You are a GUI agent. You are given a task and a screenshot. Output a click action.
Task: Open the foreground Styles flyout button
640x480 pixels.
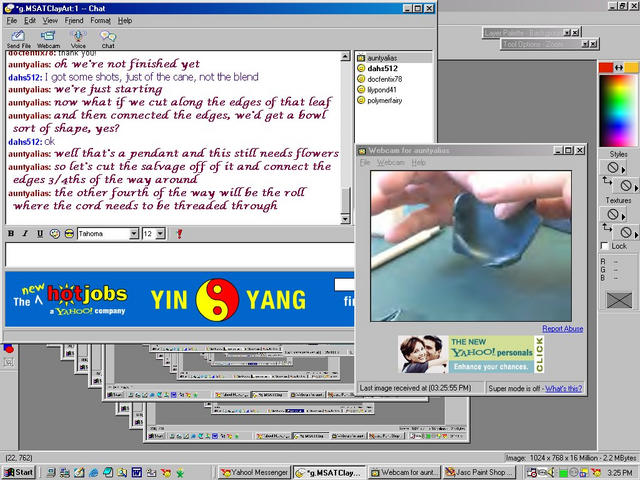(x=613, y=167)
